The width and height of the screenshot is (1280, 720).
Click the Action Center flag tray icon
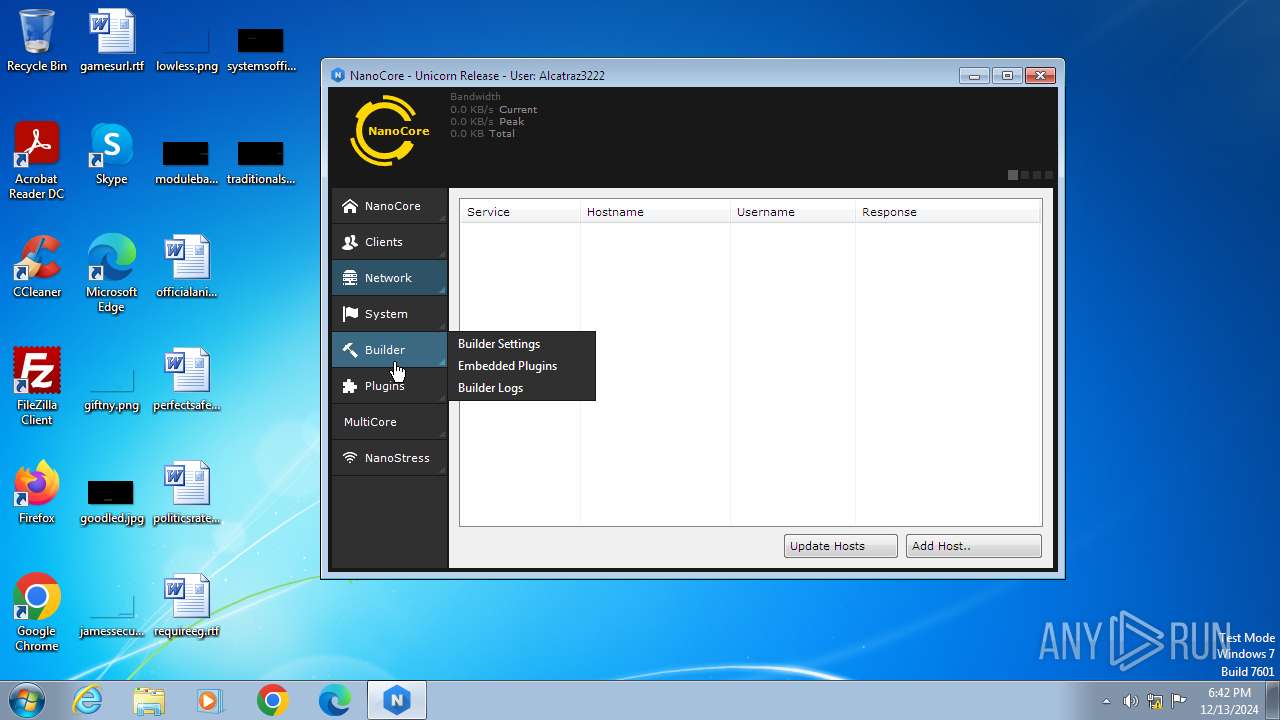click(x=1179, y=701)
